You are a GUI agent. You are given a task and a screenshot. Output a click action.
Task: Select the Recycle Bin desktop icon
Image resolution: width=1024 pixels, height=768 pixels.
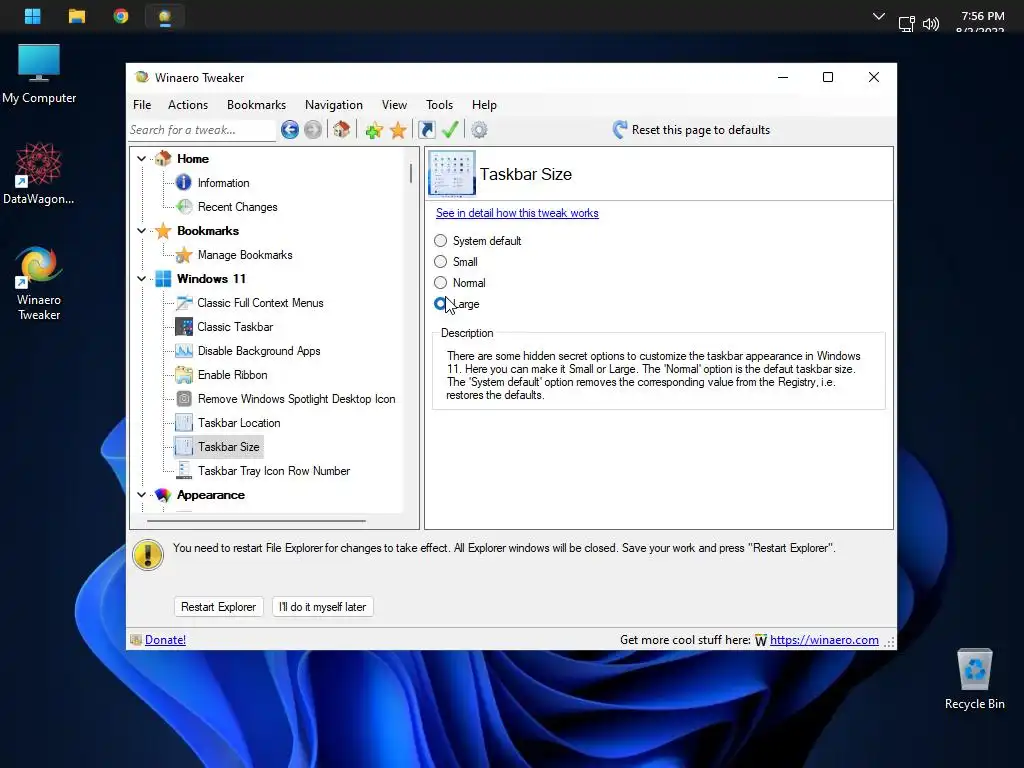tap(974, 679)
